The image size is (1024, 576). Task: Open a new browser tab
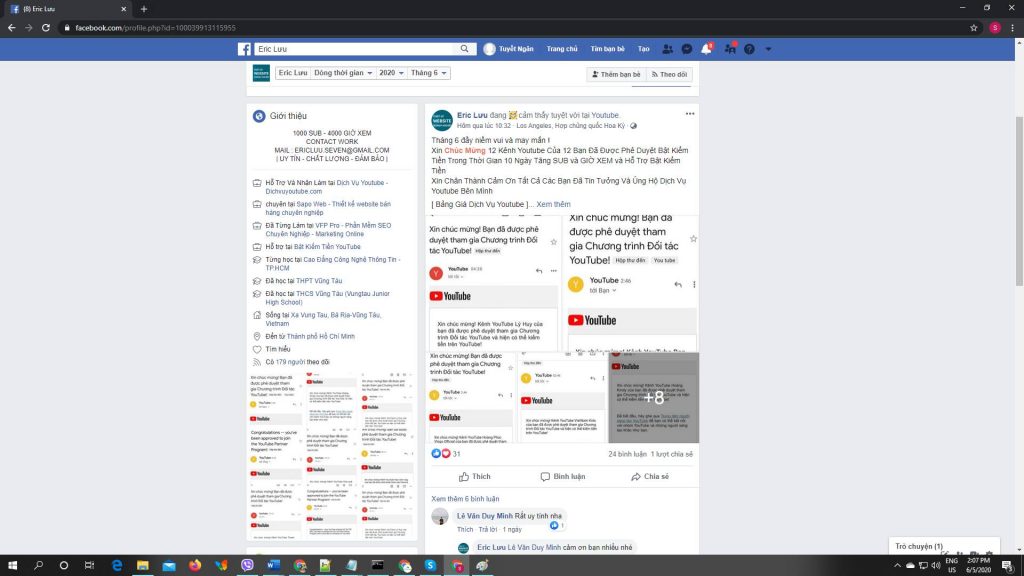(x=144, y=9)
